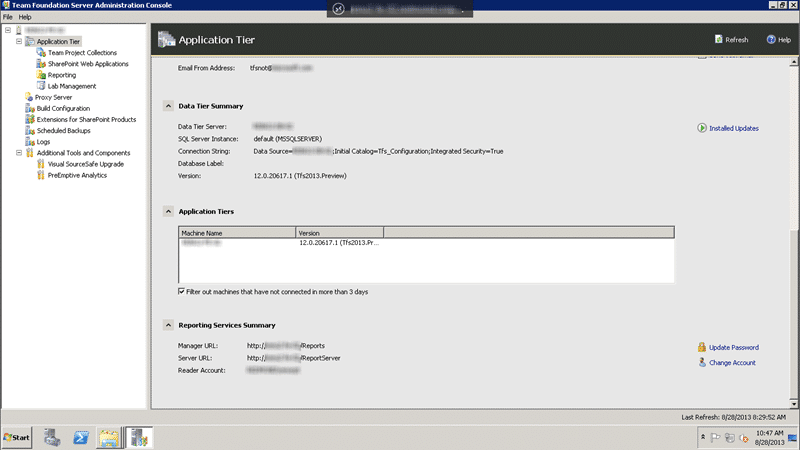Click the Lab Management icon
Viewport: 800px width, 450px height.
pos(41,86)
